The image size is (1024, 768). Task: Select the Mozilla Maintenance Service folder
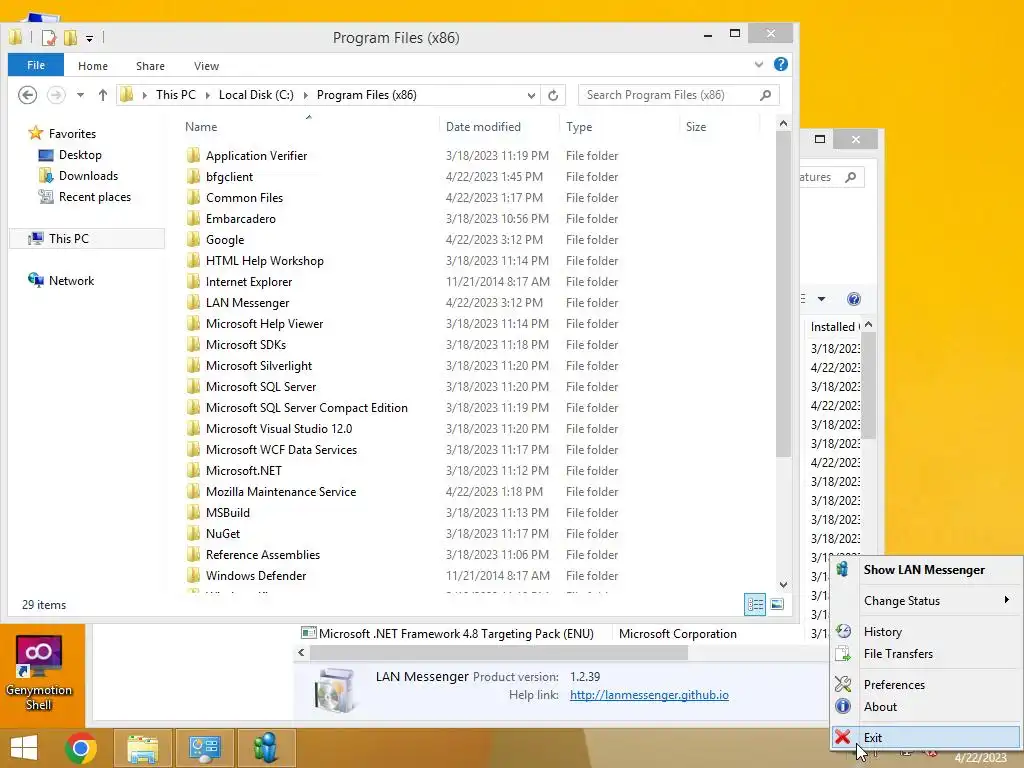281,492
